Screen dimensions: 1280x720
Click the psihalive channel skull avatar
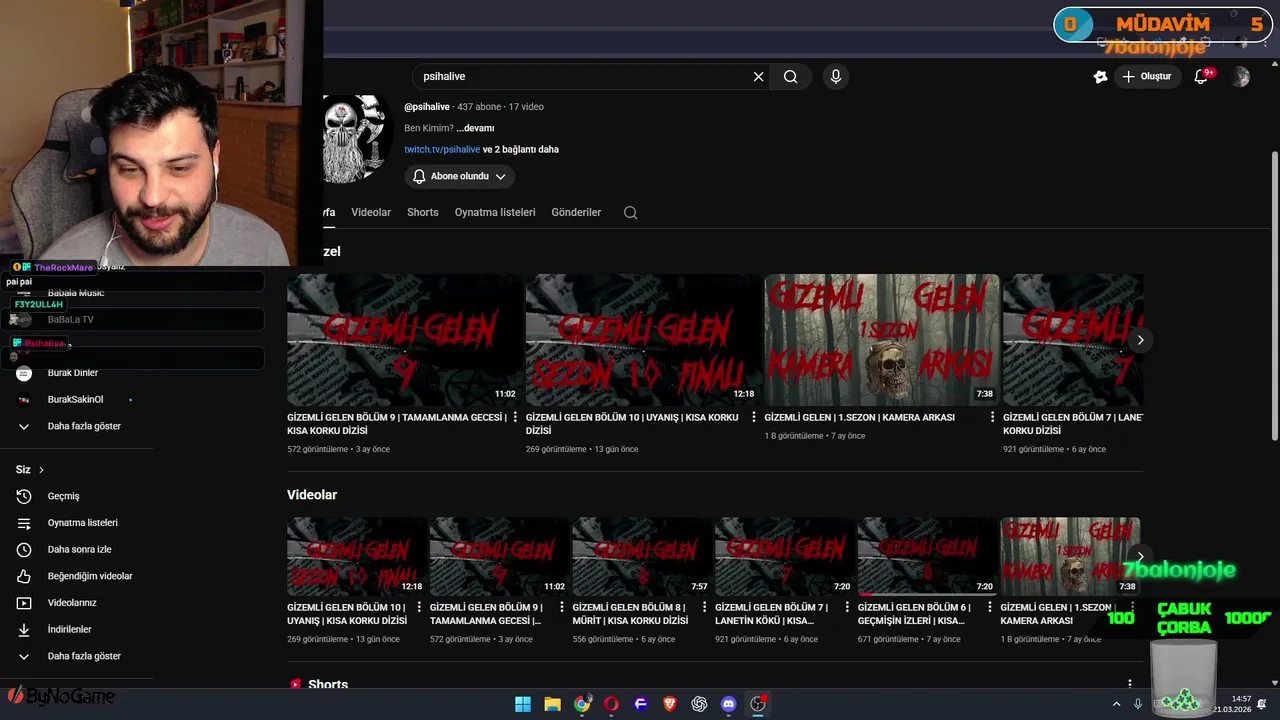[x=356, y=140]
